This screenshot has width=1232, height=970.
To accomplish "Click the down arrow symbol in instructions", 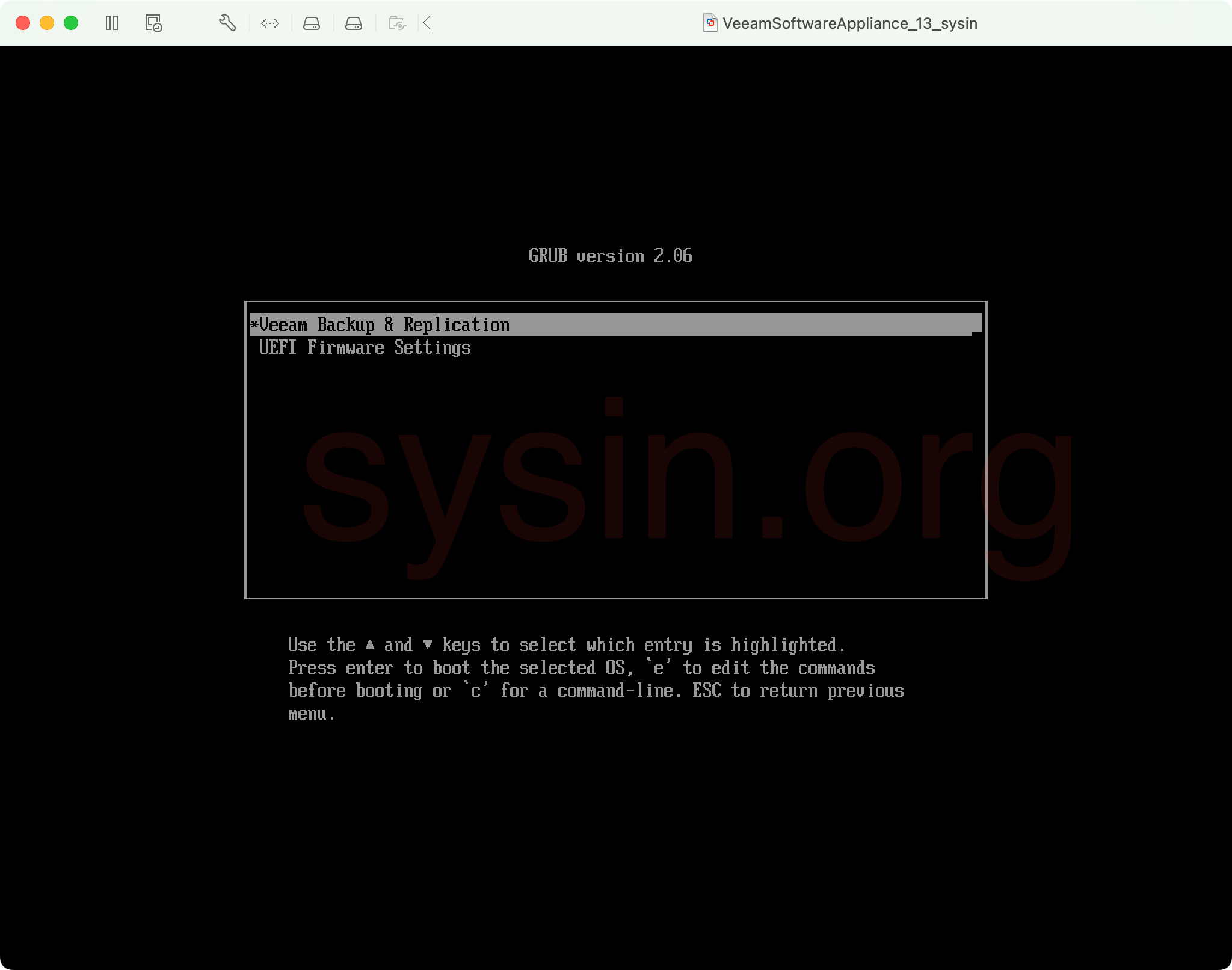I will click(428, 645).
